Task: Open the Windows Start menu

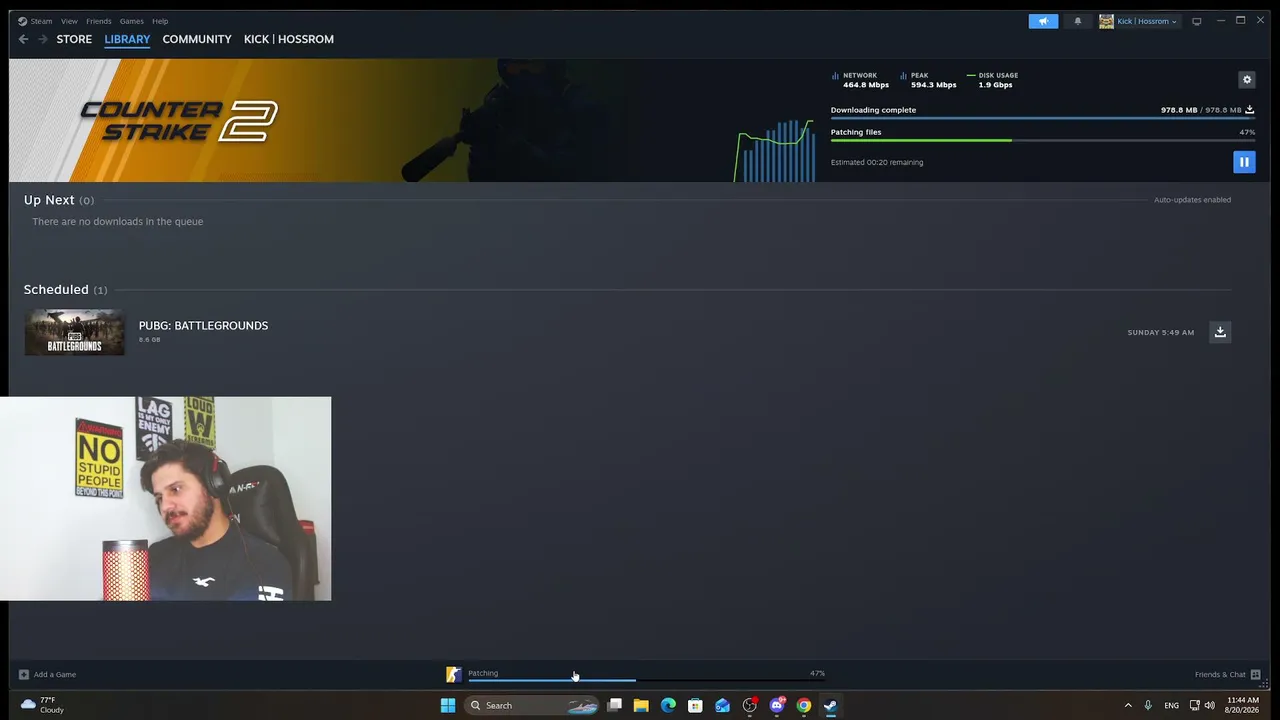Action: (x=448, y=705)
